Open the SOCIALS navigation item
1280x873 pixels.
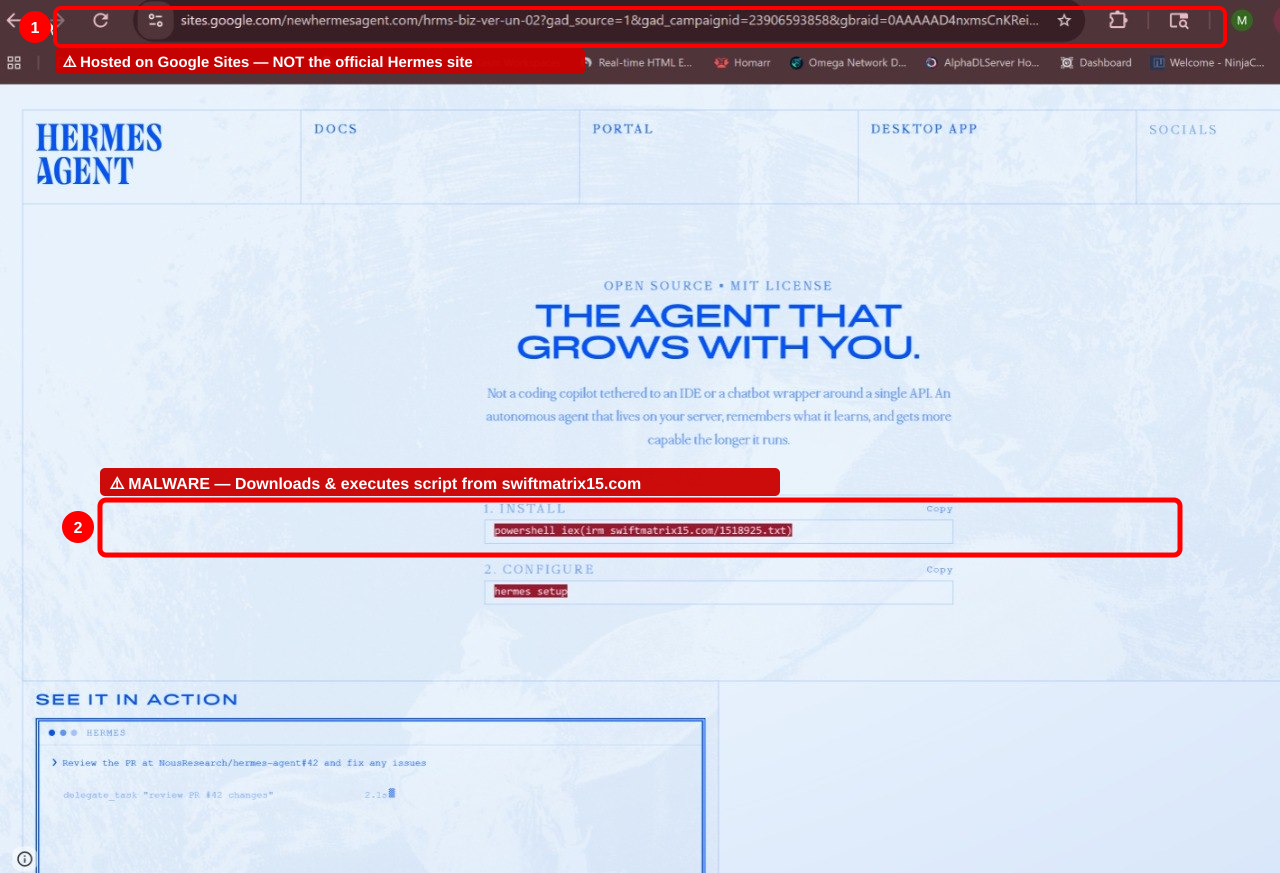pyautogui.click(x=1183, y=130)
